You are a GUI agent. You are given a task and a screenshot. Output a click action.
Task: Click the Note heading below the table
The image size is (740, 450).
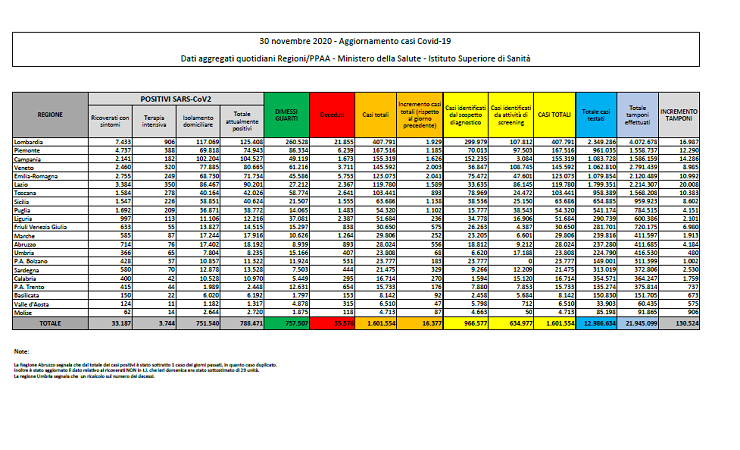(21, 353)
